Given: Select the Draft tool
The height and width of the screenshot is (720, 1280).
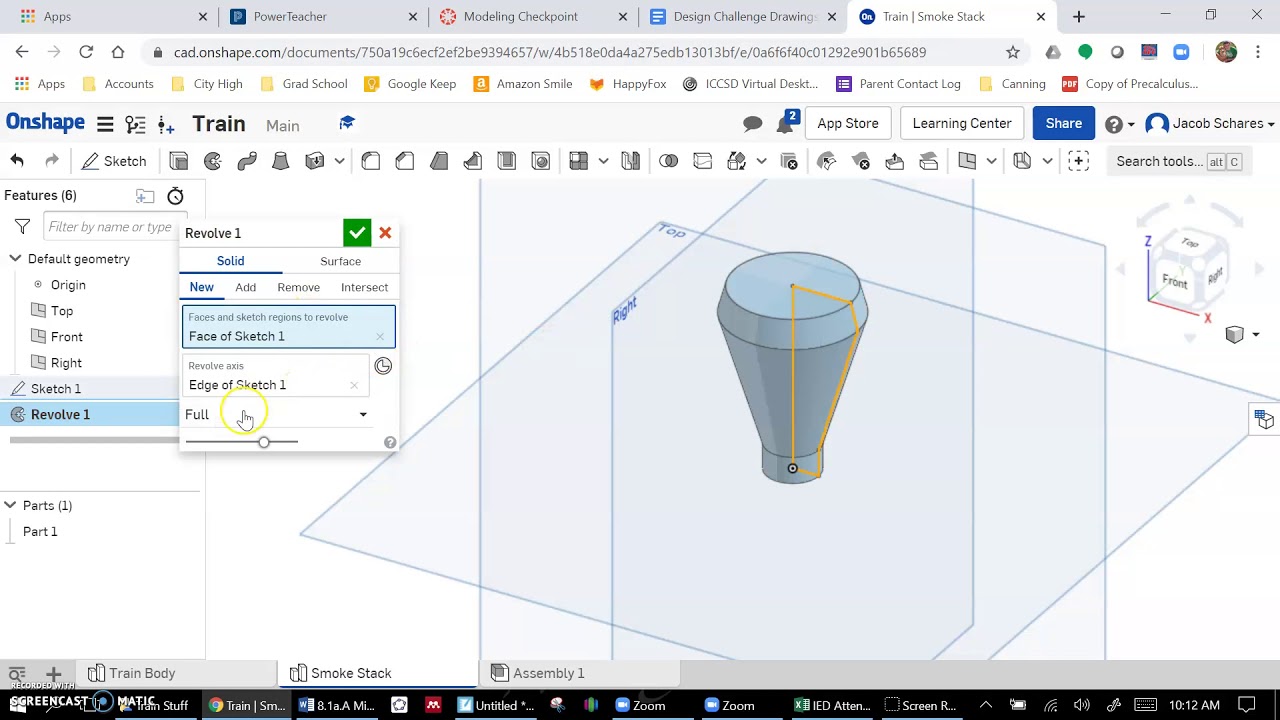Looking at the screenshot, I should tap(439, 161).
